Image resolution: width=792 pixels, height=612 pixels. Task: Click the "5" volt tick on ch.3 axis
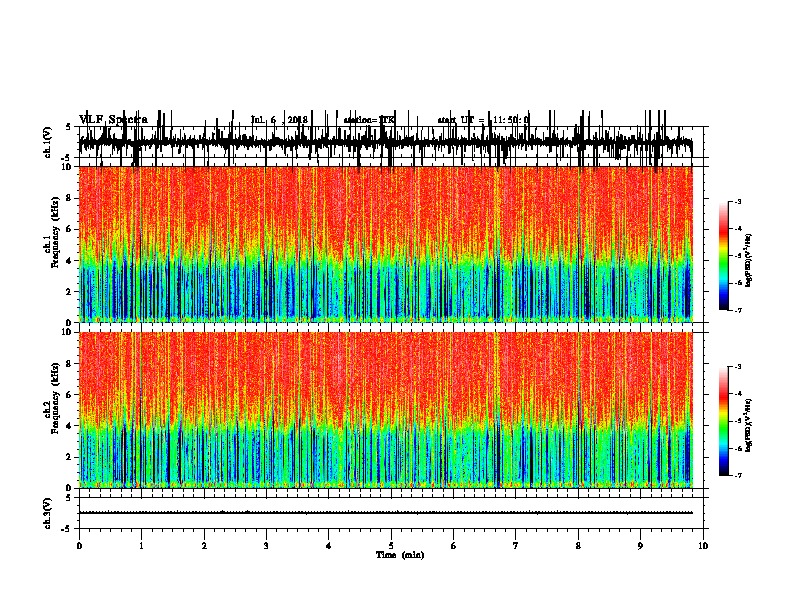70,497
